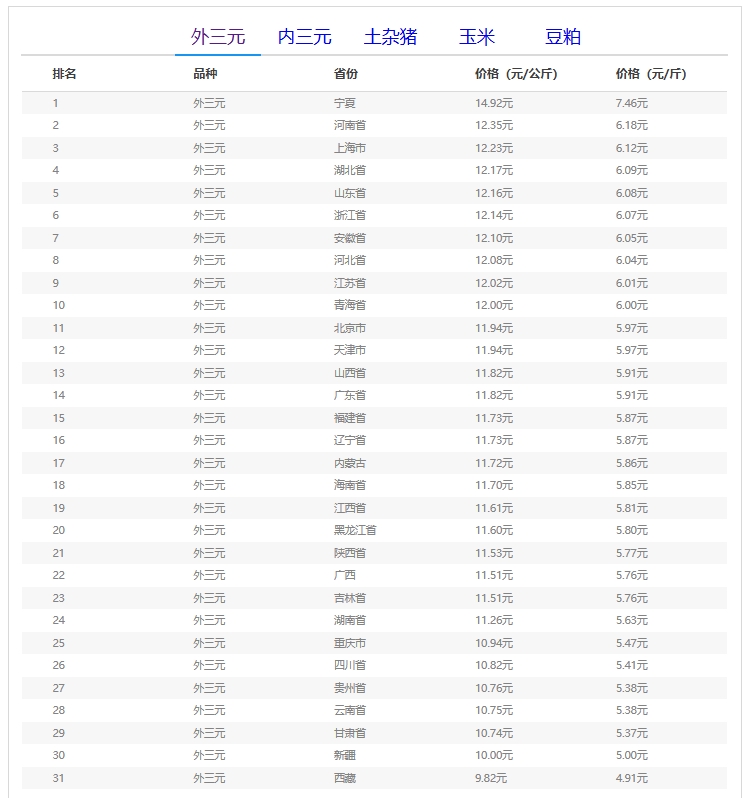Click the 省份 column header
This screenshot has height=798, width=756.
pos(346,74)
